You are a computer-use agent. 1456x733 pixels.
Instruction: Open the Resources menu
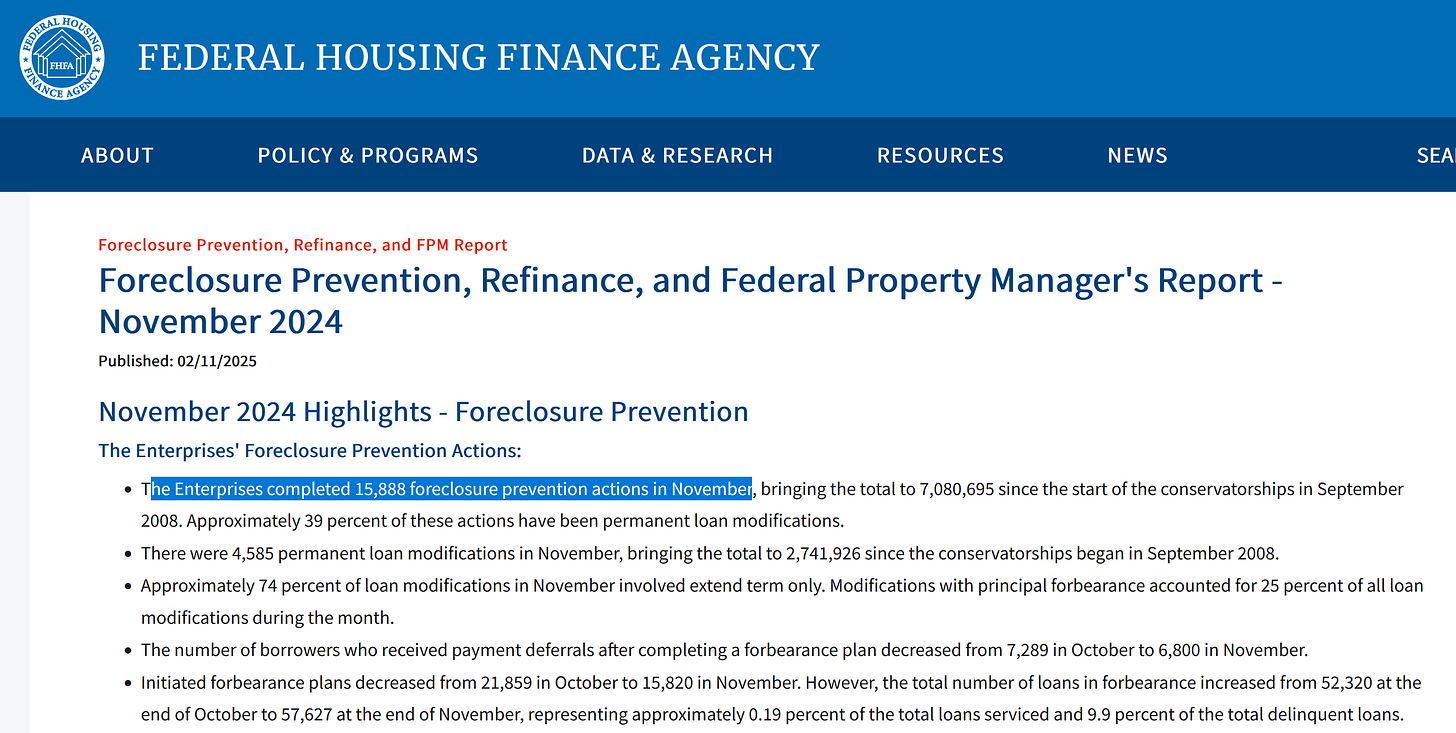click(940, 155)
